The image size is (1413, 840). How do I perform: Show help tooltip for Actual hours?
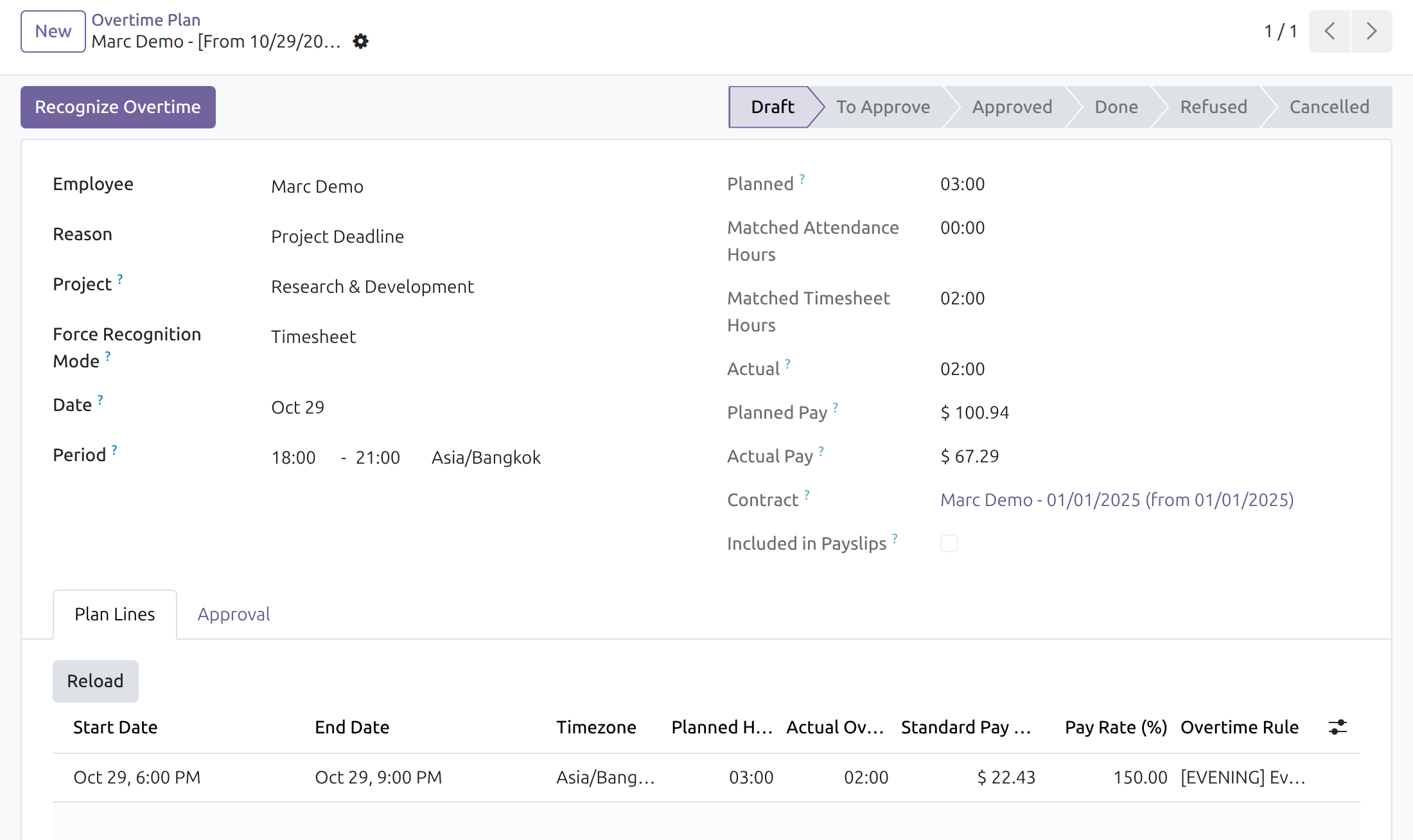point(788,363)
